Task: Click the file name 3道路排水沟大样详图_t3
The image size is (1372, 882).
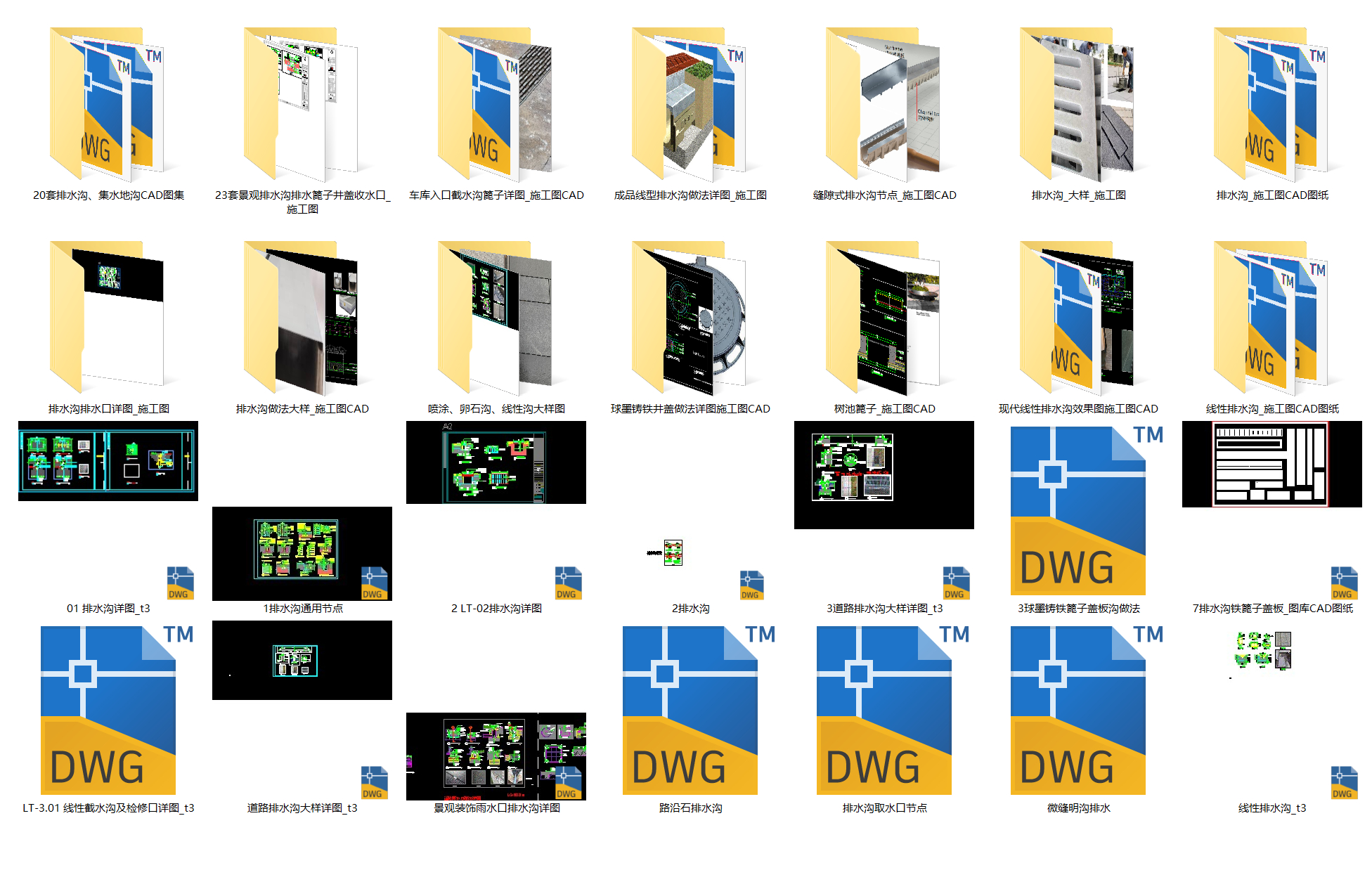Action: pos(884,609)
